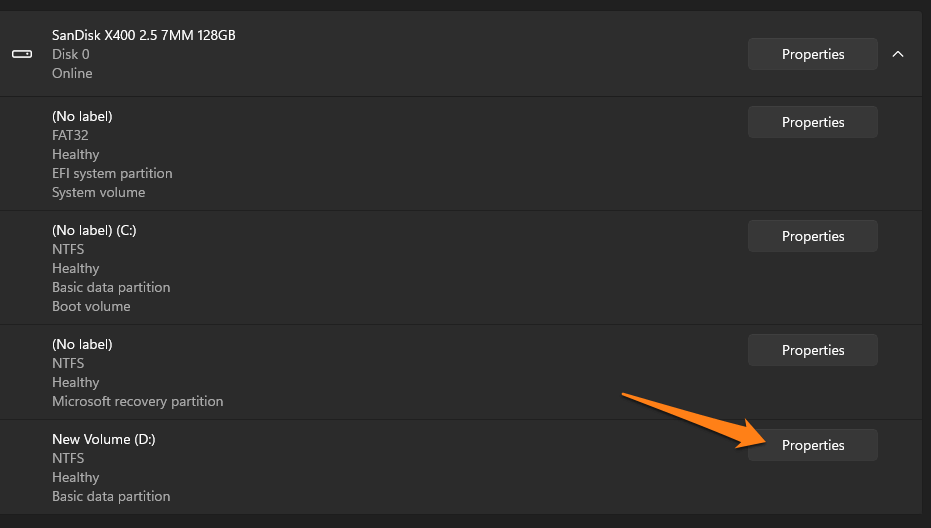Select the New Volume (D:) name
This screenshot has height=528, width=931.
(x=103, y=440)
